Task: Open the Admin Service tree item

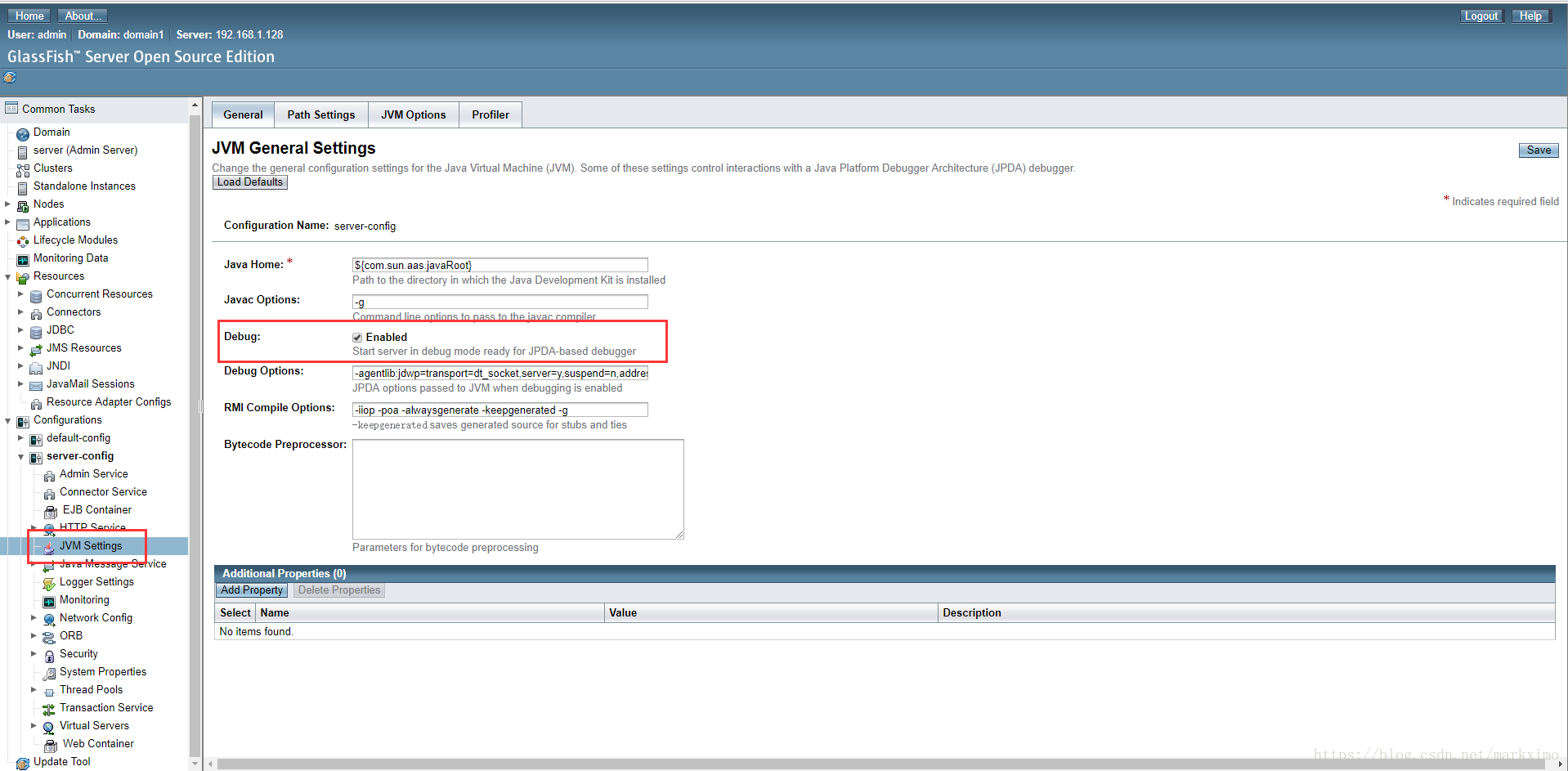Action: [93, 474]
